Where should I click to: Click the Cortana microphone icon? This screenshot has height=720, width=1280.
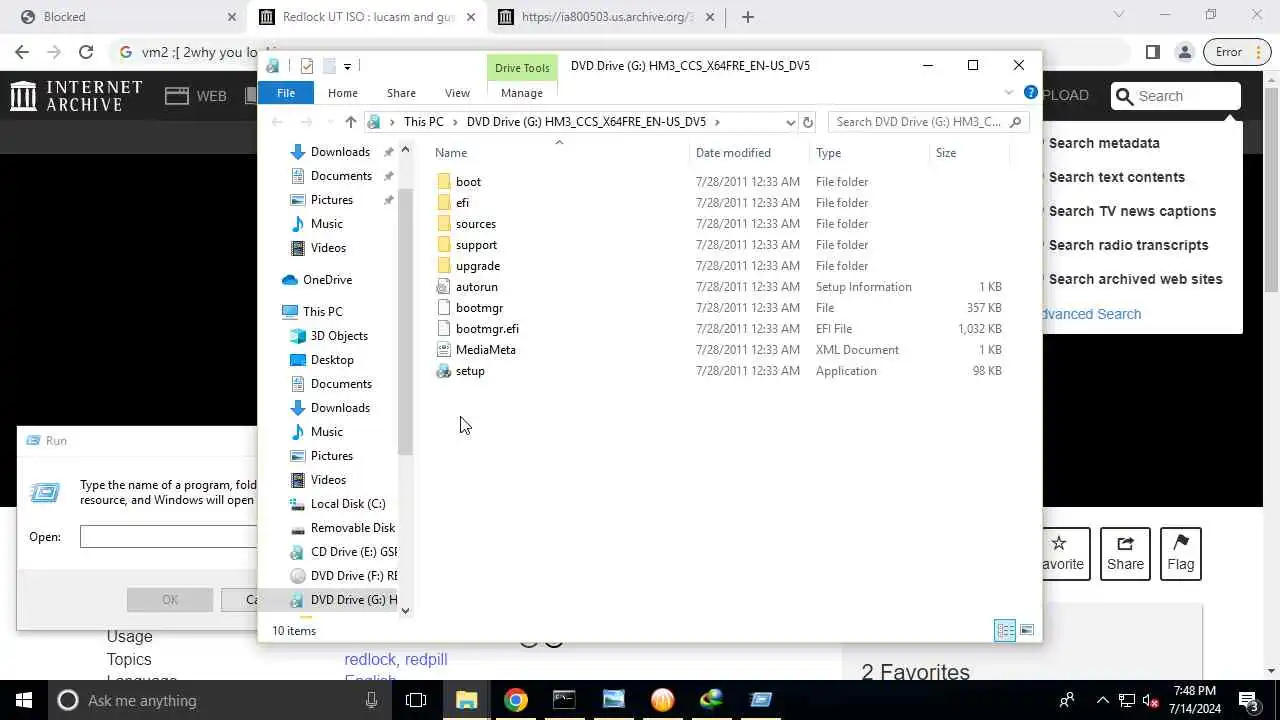tap(371, 700)
